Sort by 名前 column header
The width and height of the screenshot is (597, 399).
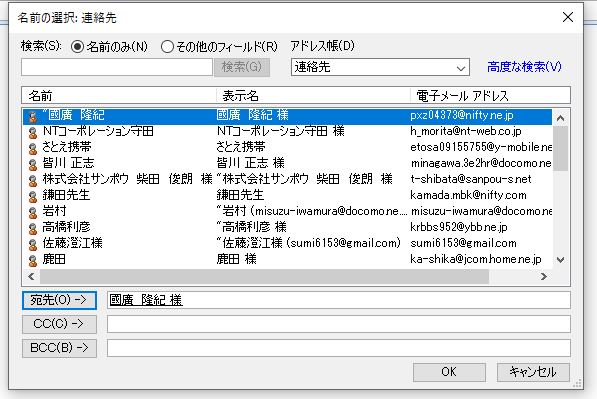pyautogui.click(x=119, y=96)
